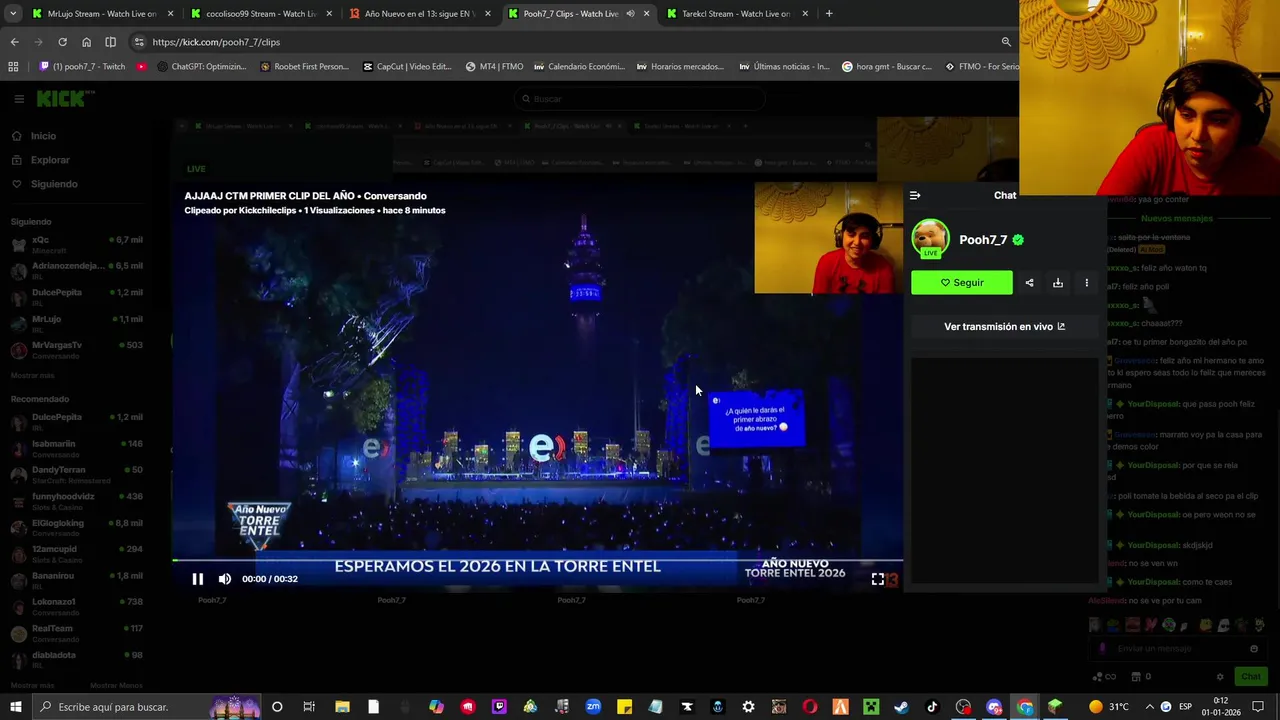Expand followed list with Mostrar más
This screenshot has width=1280, height=720.
[32, 375]
